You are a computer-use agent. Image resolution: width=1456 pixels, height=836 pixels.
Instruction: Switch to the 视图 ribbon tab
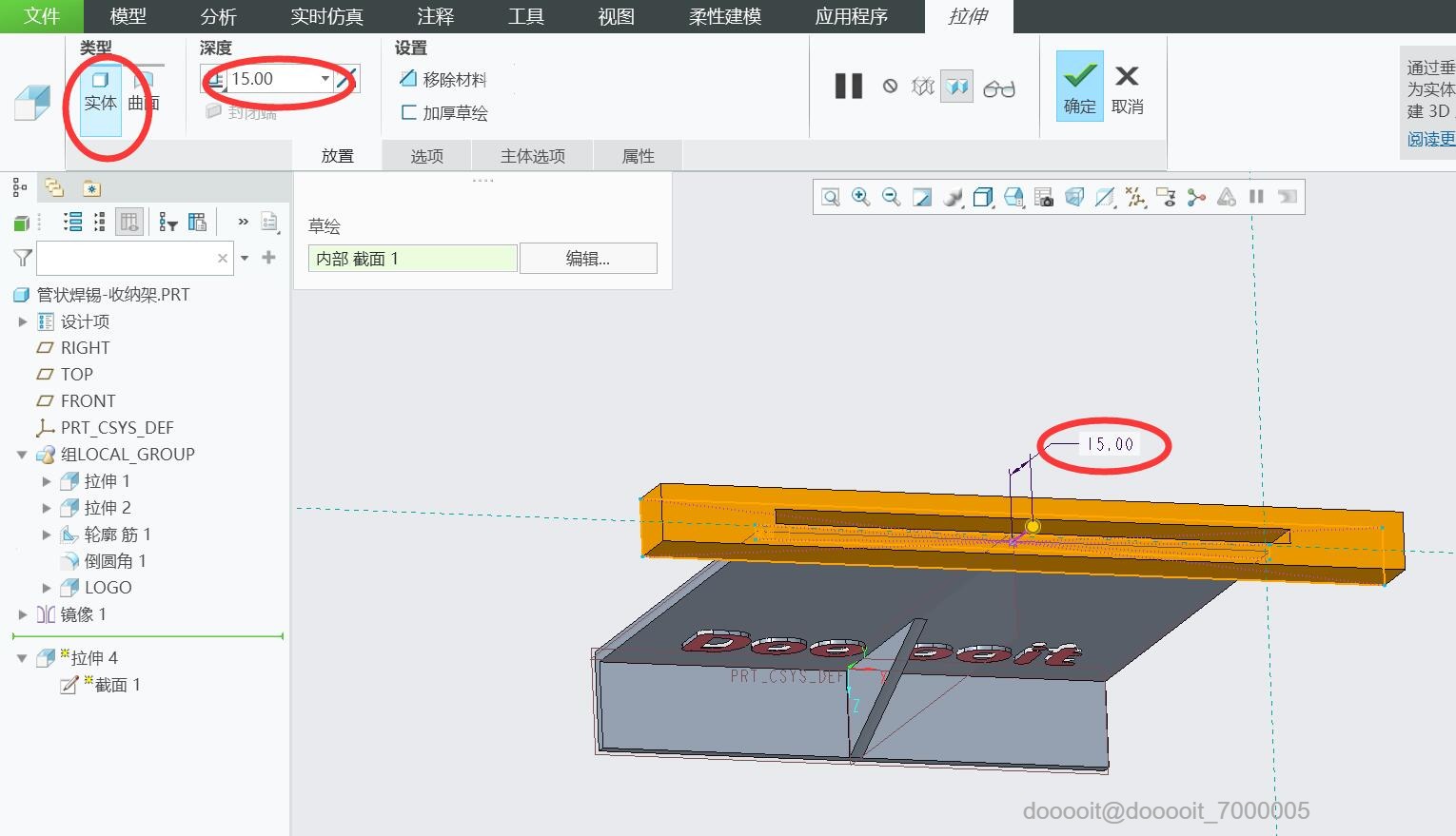click(616, 16)
